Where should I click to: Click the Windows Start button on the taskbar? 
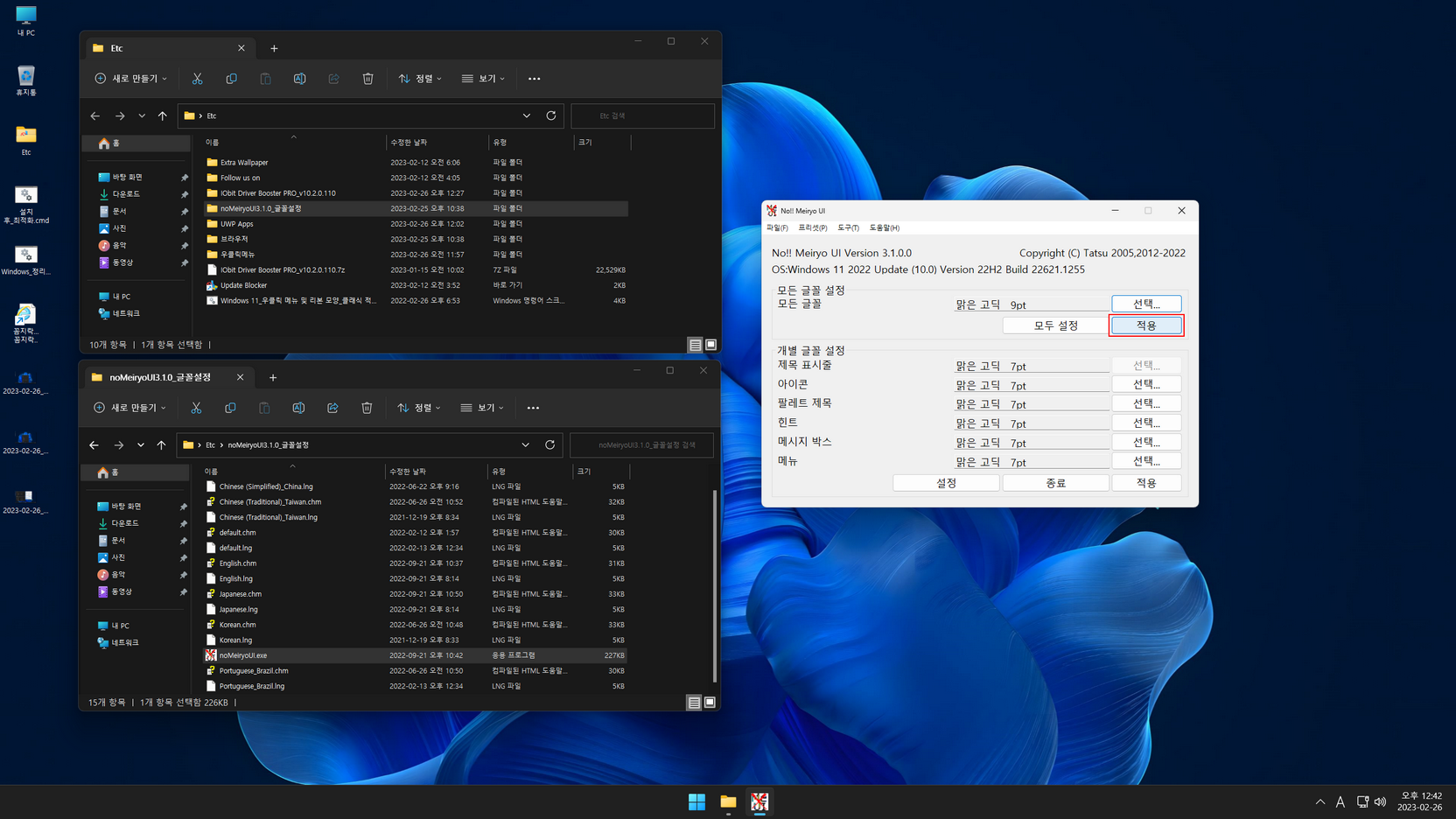(696, 801)
